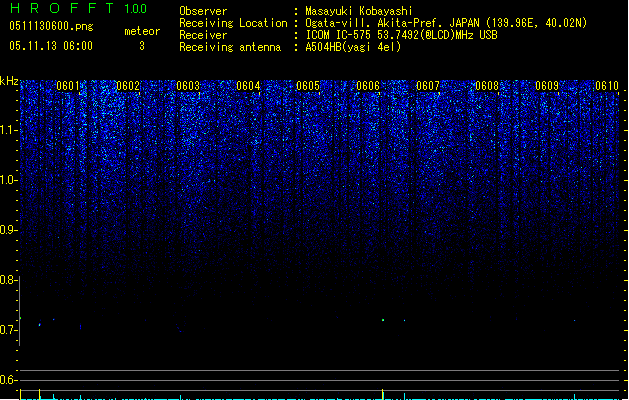Click the 1.1 kHz axis label

9,130
